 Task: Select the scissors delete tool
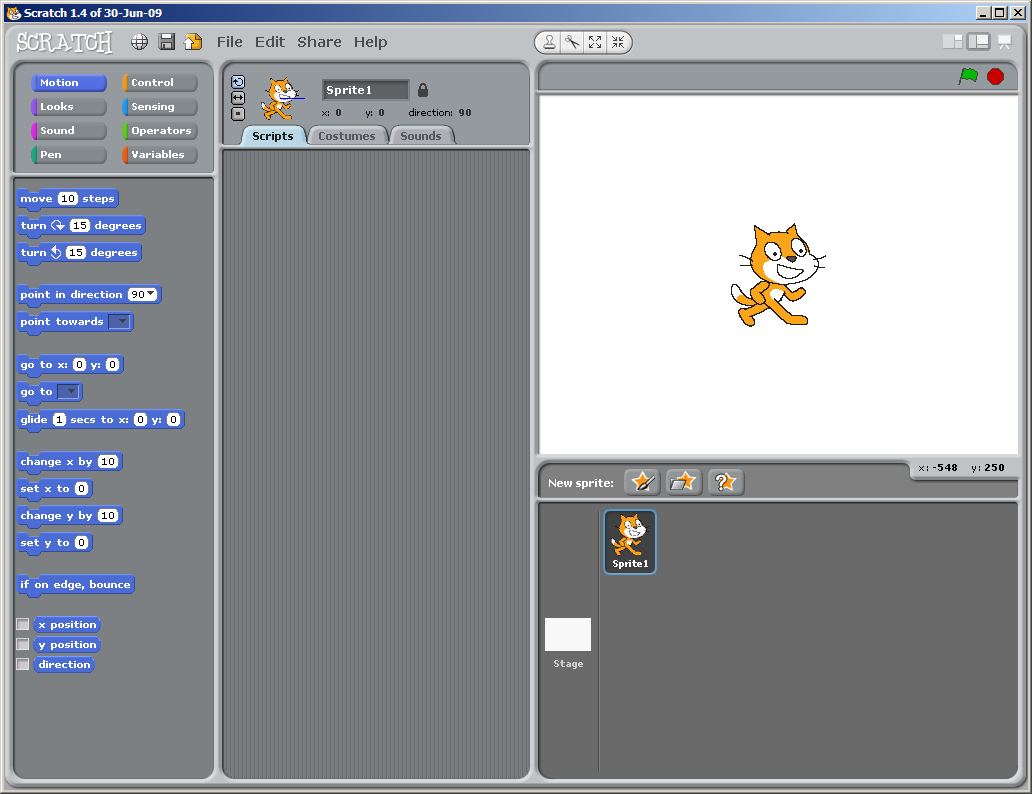pyautogui.click(x=572, y=42)
